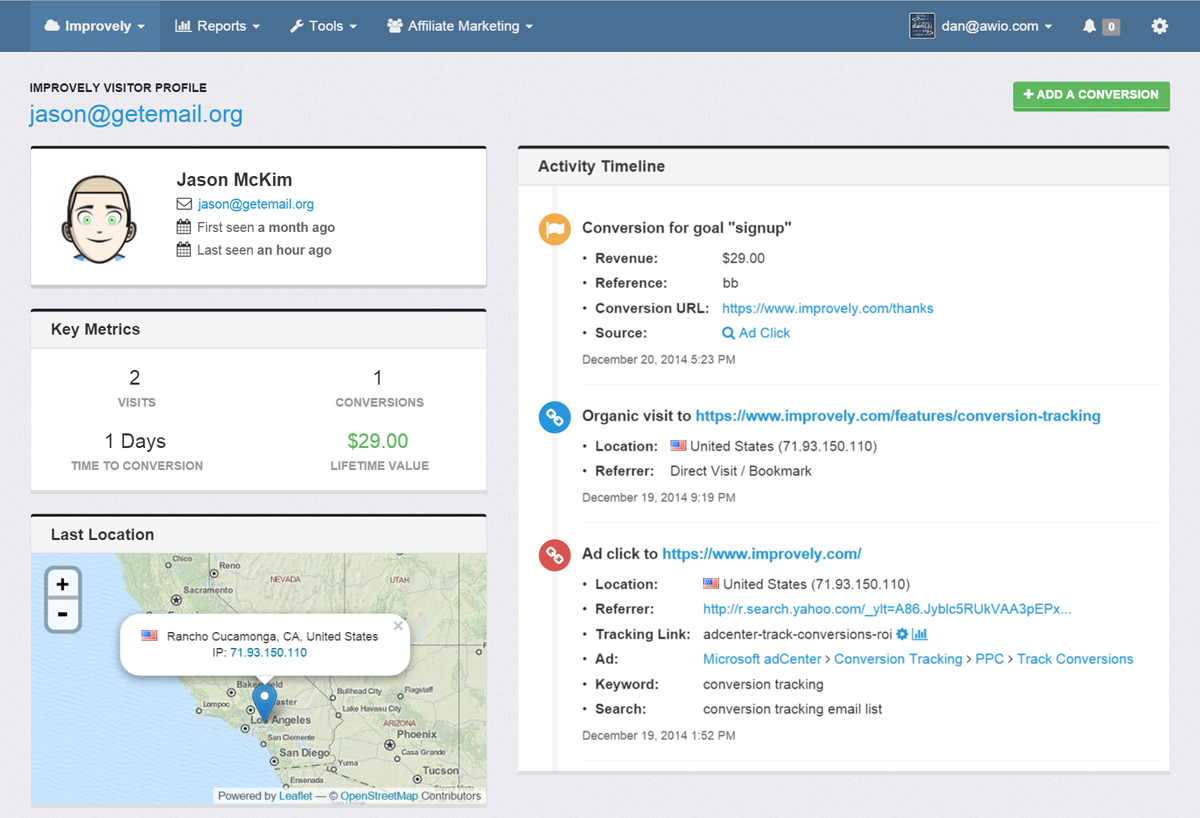Click gear icon beside adcenter-track-conversions-roi
The width and height of the screenshot is (1200, 818).
coord(902,634)
